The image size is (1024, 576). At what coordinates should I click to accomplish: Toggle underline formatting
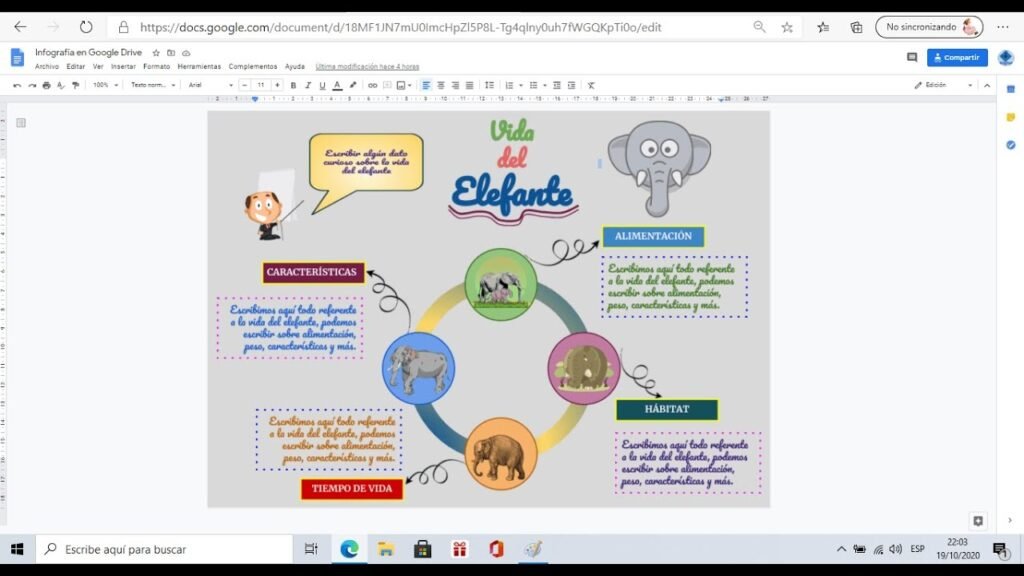coord(322,86)
